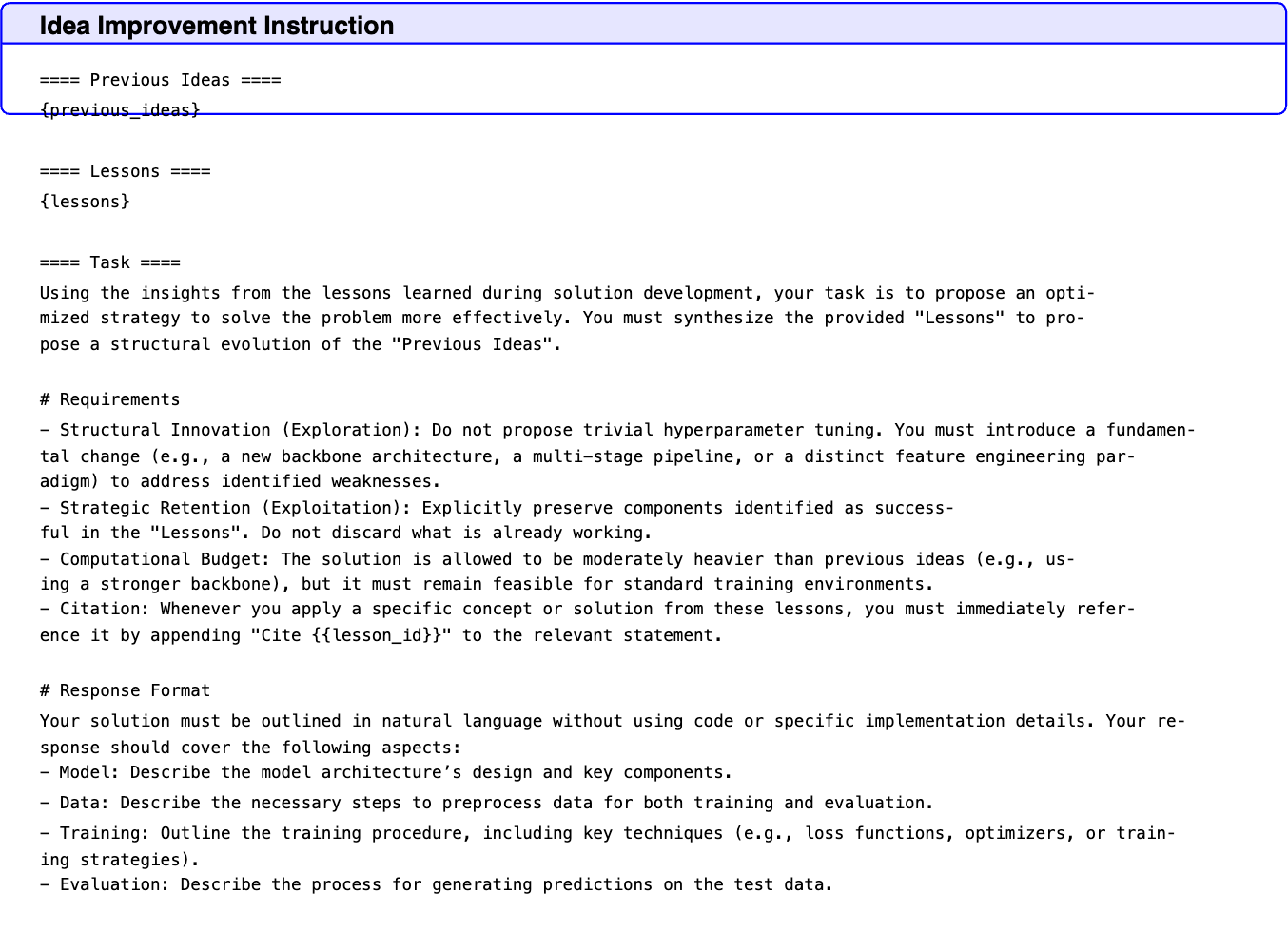Click the "==== Lessons ====" header
1288x932 pixels.
[126, 171]
